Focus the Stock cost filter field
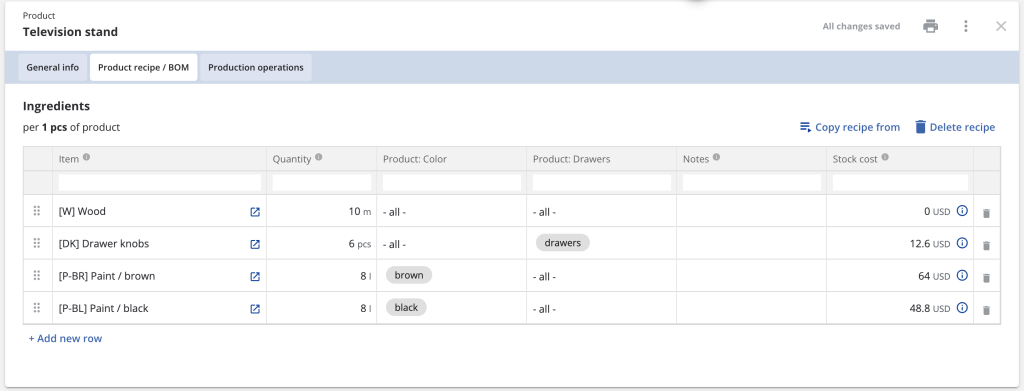This screenshot has width=1024, height=391. [900, 183]
